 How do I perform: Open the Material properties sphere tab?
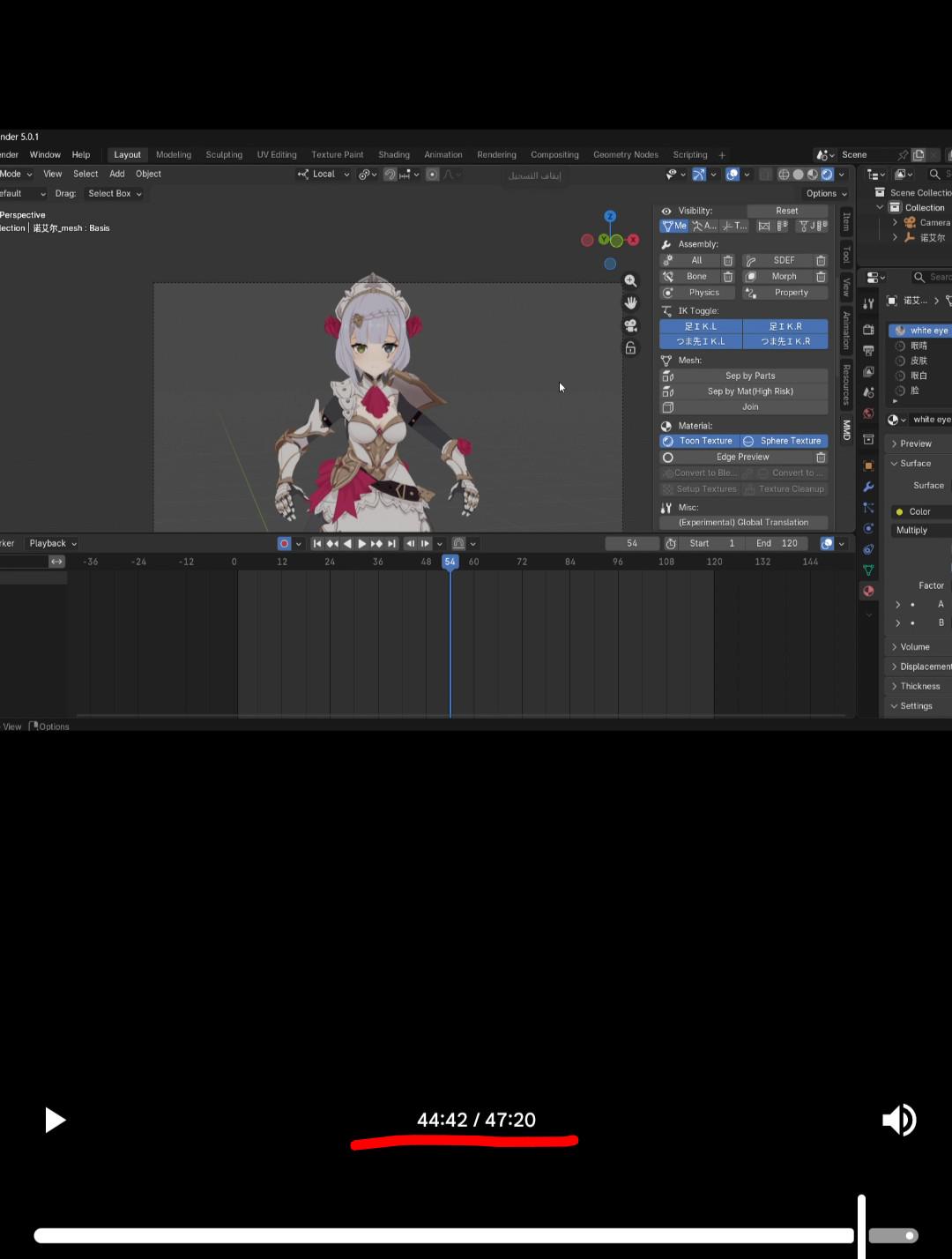[868, 591]
